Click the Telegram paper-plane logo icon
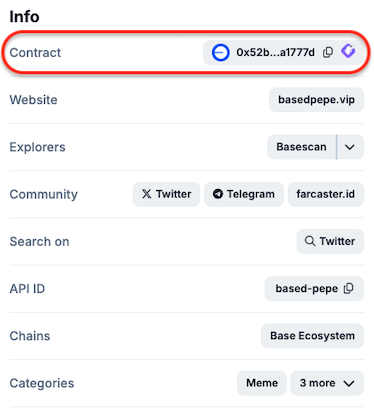Viewport: 374px width, 417px height. 218,194
